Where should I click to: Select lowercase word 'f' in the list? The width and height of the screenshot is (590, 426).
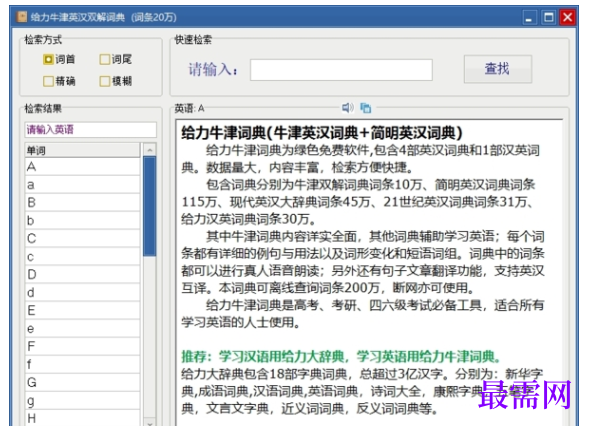[x=82, y=364]
